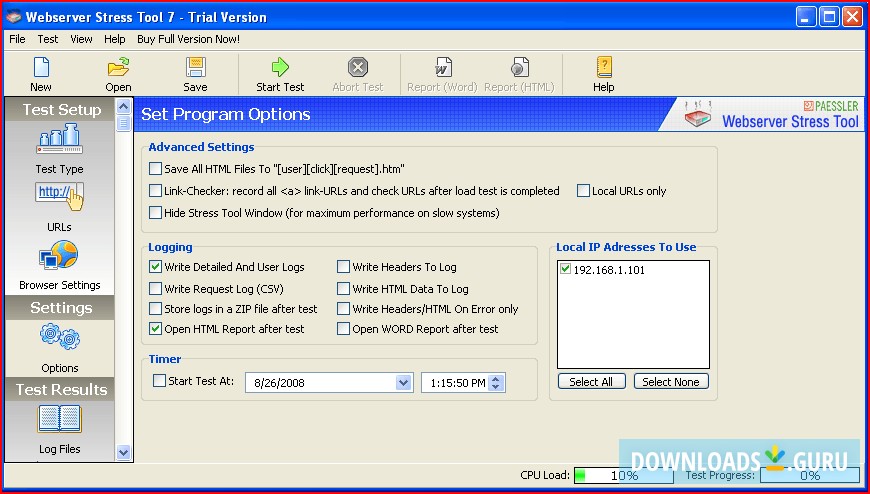
Task: Expand the Test Setup sidebar header
Action: tap(59, 109)
